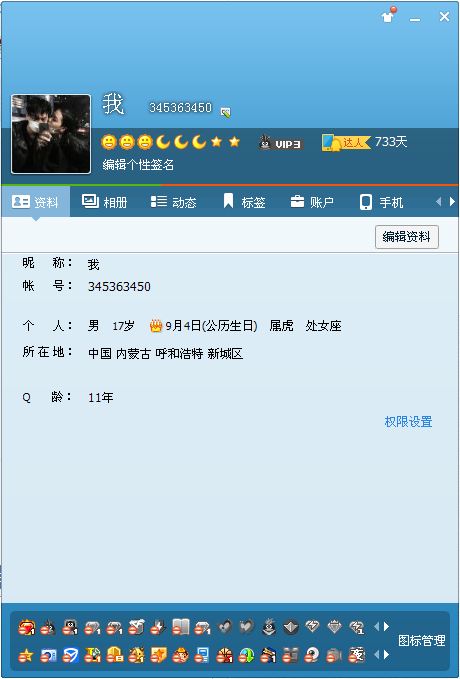Click the red gem icon in bottom bar
This screenshot has height=679, width=460.
(26, 627)
